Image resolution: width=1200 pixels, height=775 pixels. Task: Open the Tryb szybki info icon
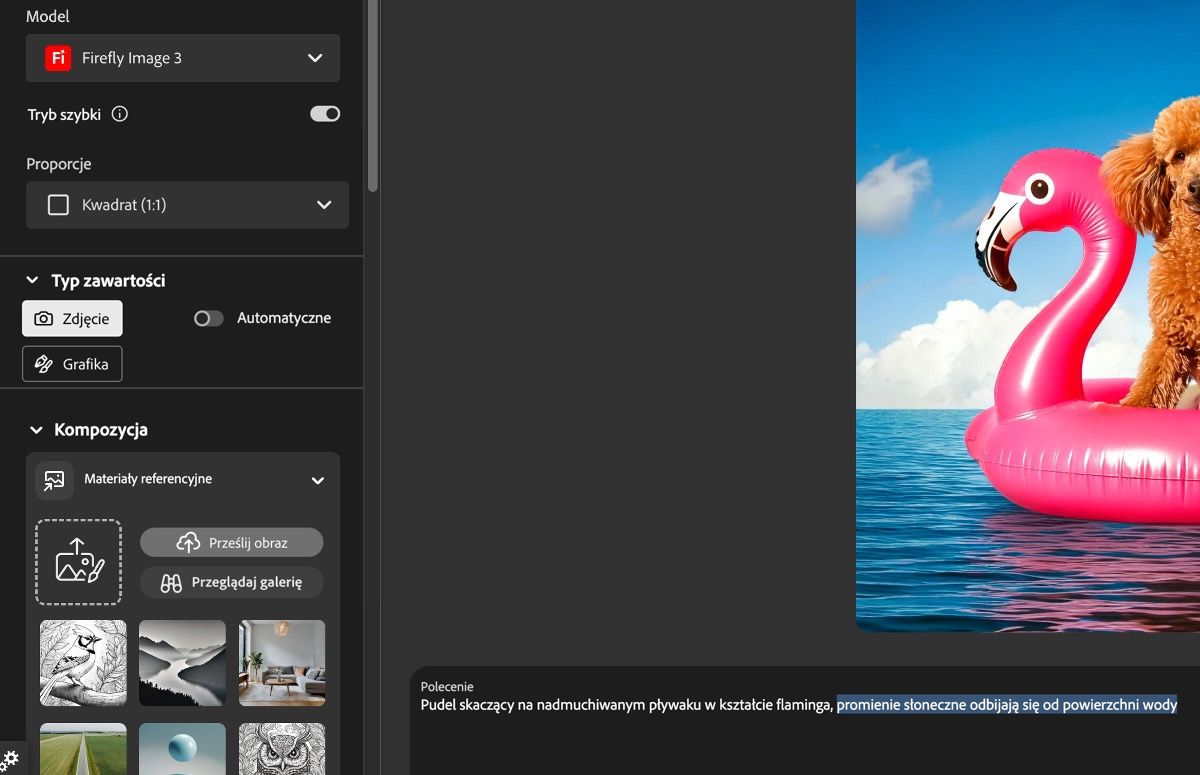tap(120, 114)
